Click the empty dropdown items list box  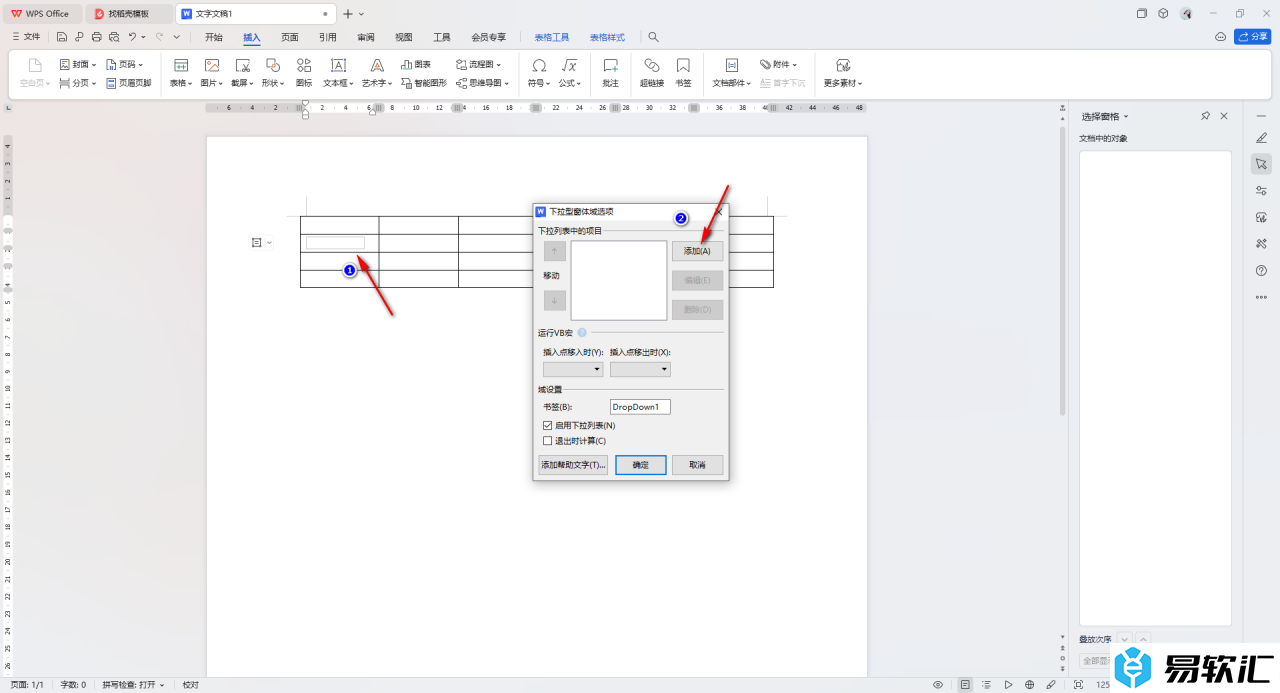point(619,280)
